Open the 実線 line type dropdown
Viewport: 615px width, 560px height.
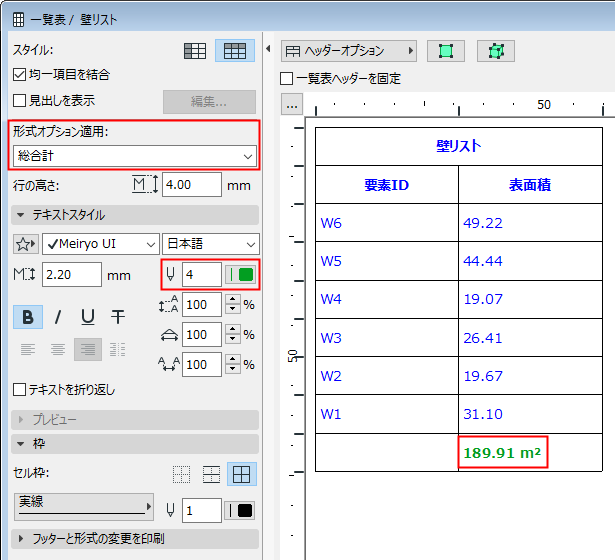(x=84, y=507)
